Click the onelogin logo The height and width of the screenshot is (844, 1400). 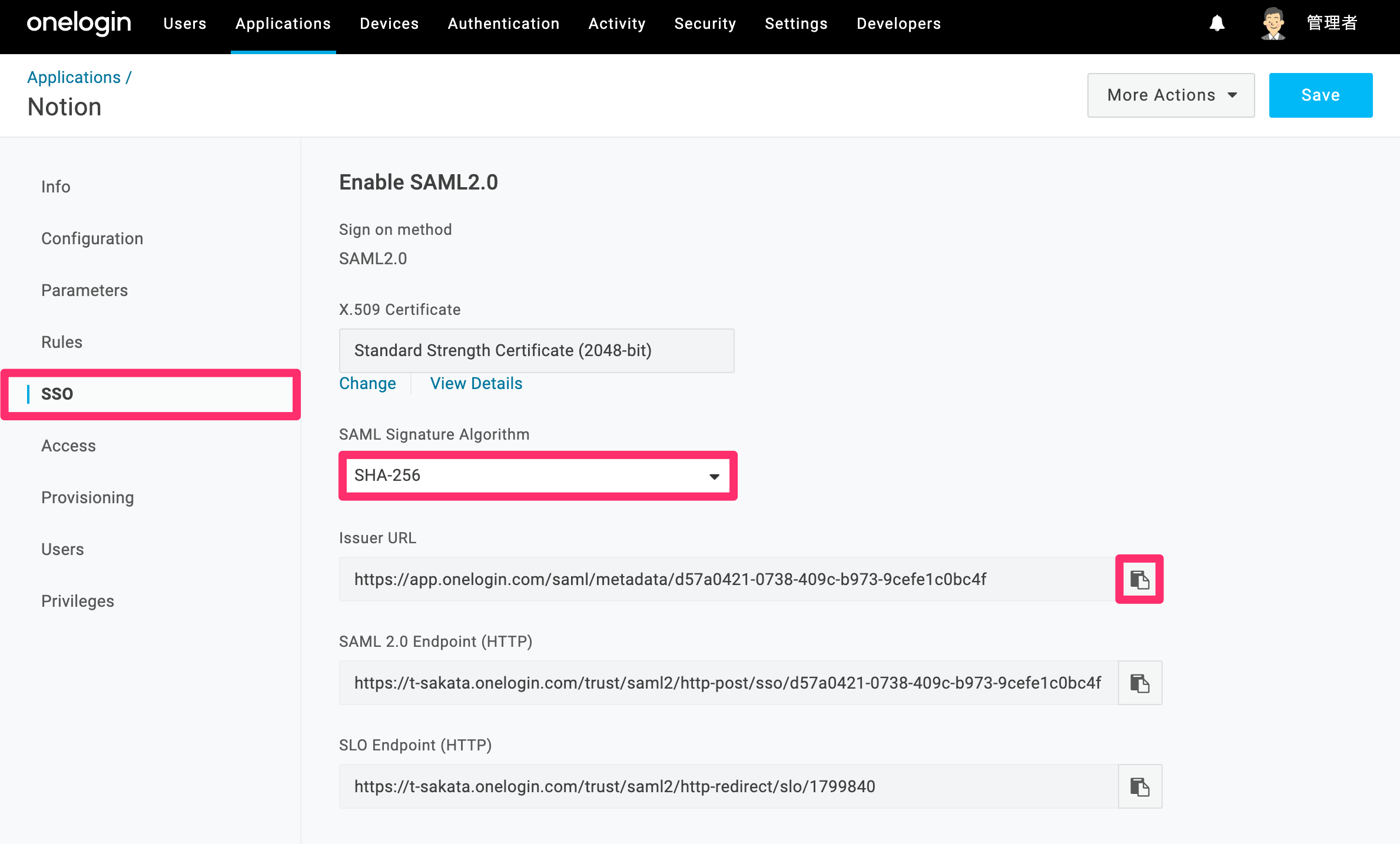[79, 24]
